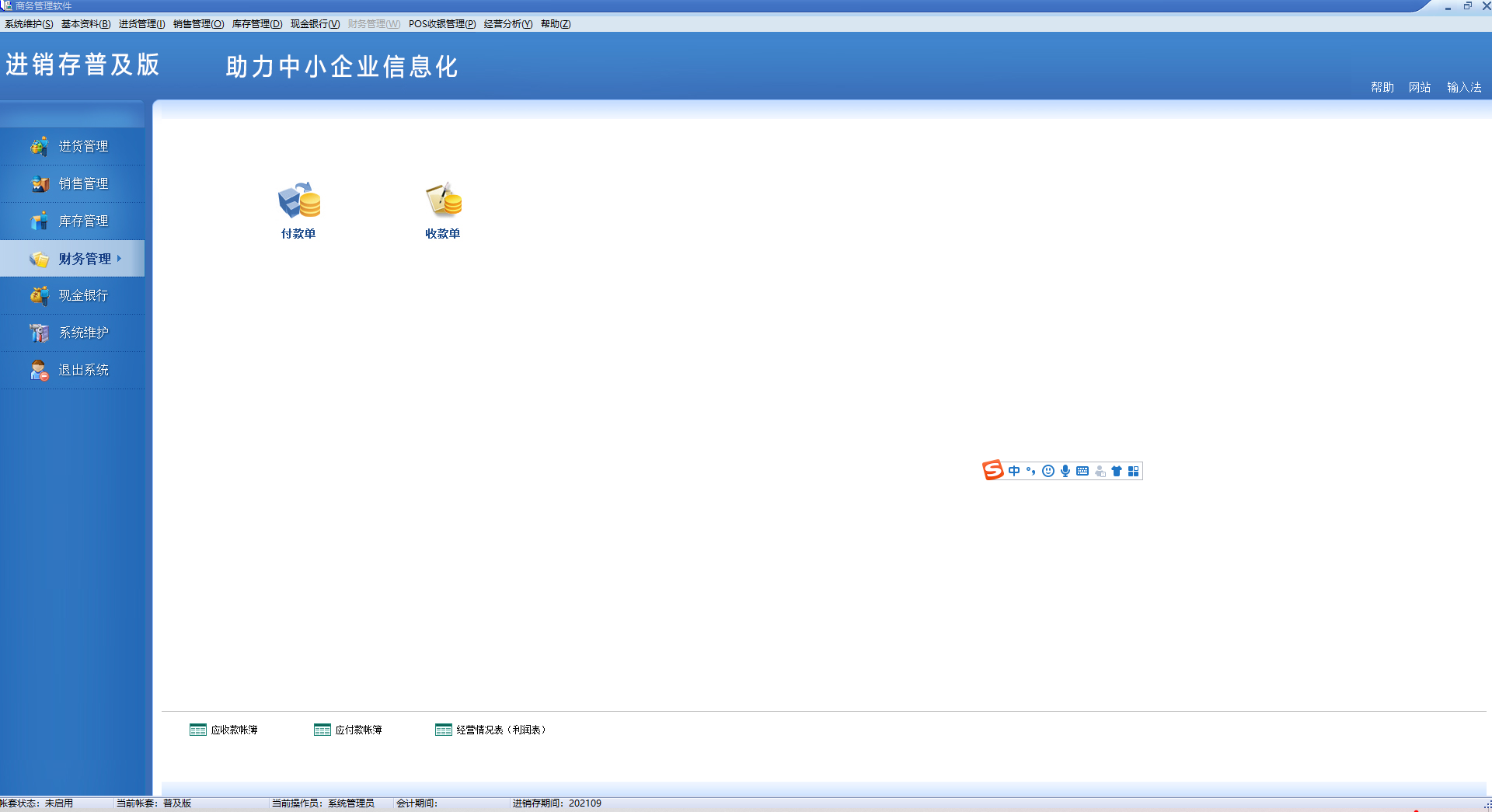Select 销售管理 label in the sidebar
Image resolution: width=1492 pixels, height=812 pixels.
click(83, 183)
